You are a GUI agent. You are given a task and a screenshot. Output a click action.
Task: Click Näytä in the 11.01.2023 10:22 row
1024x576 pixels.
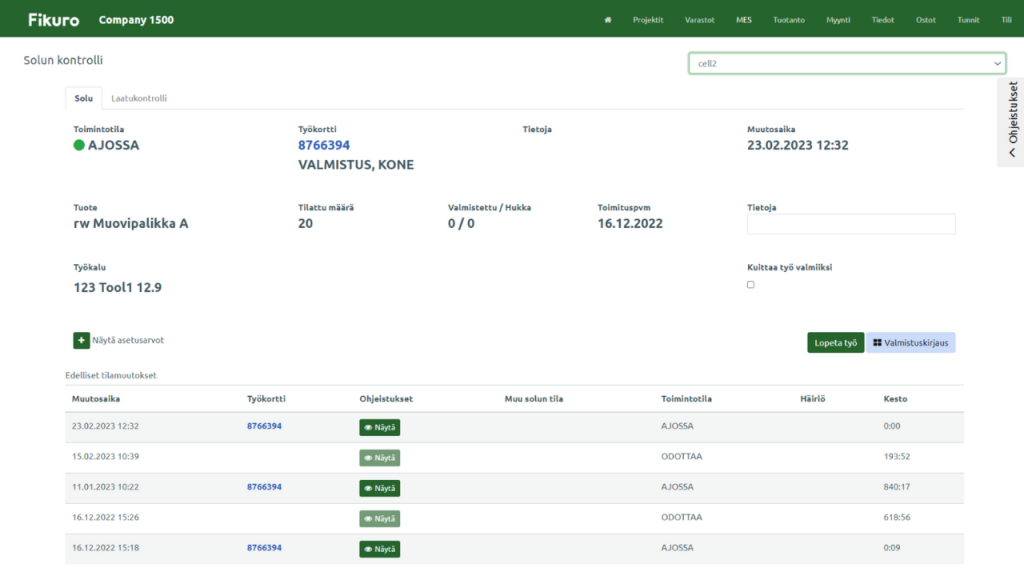(379, 488)
